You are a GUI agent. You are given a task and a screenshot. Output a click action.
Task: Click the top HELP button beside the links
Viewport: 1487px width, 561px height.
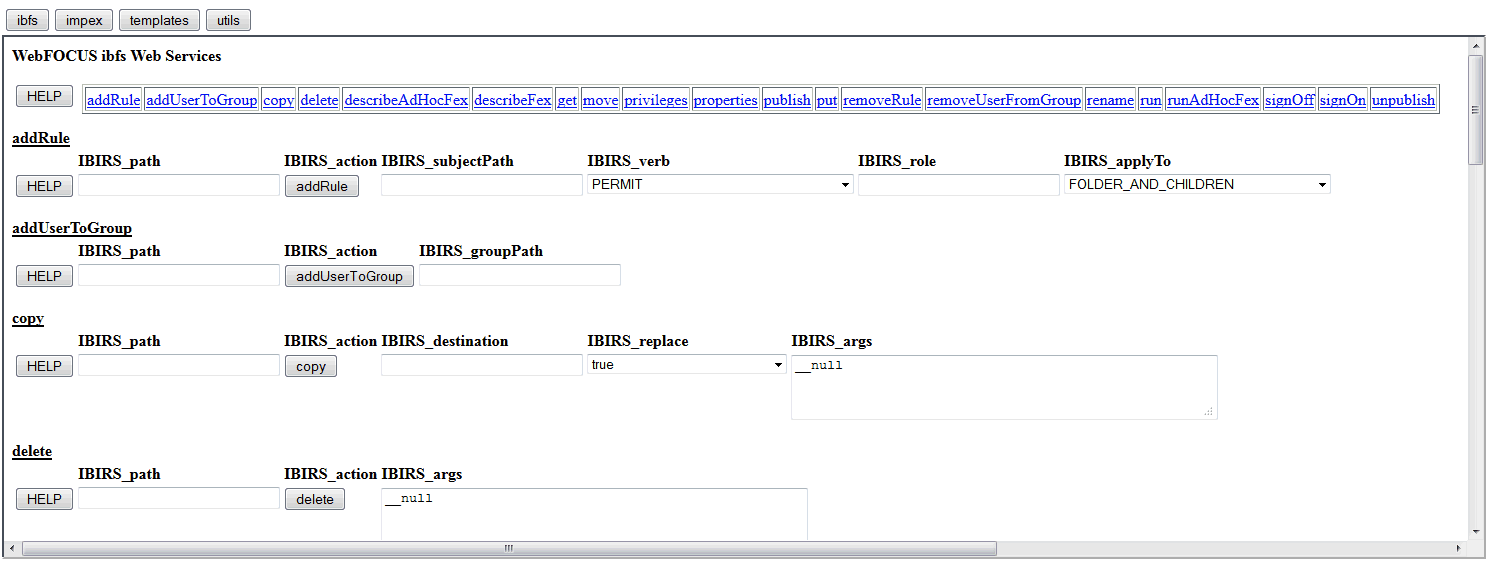click(x=44, y=96)
